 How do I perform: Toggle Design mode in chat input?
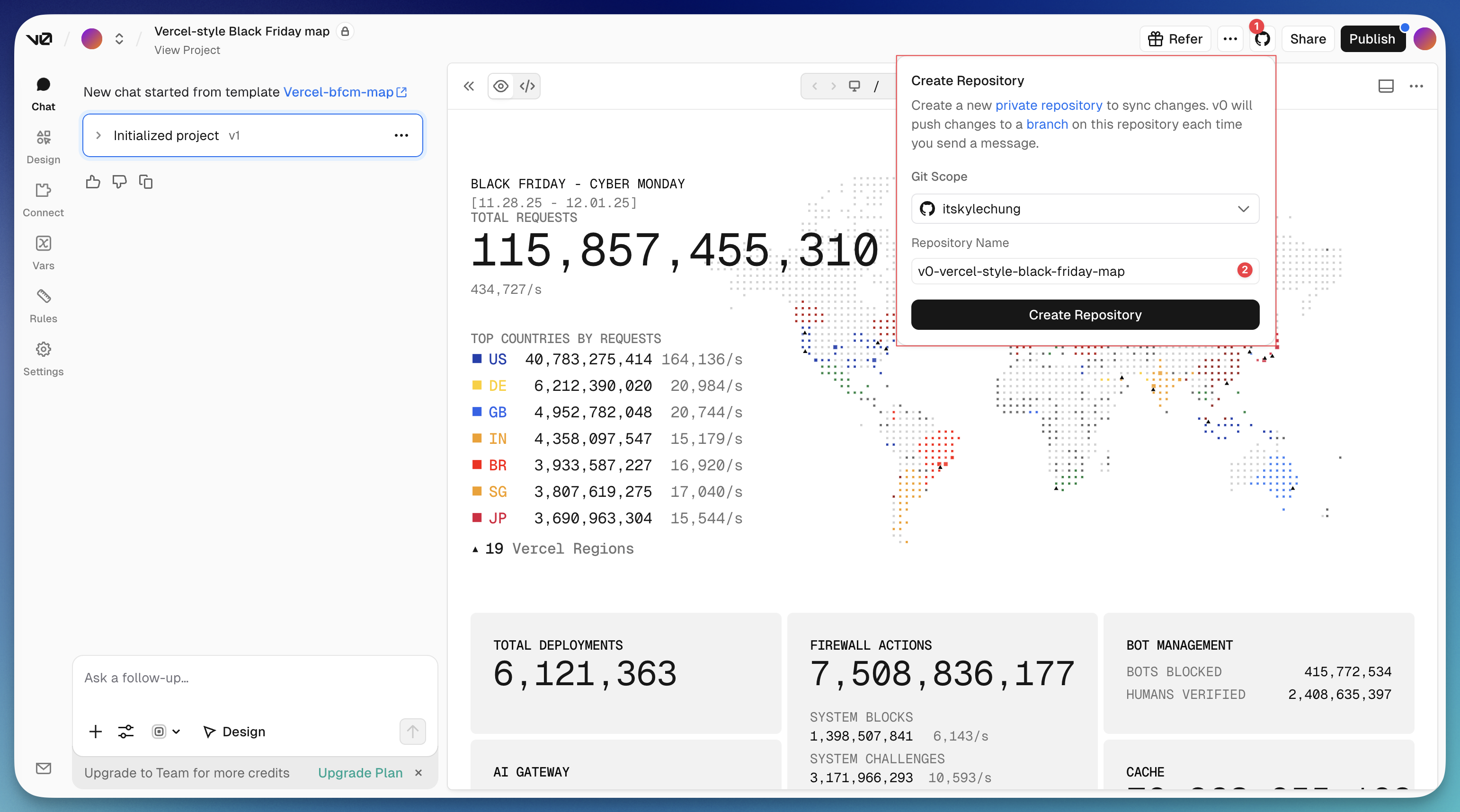[x=234, y=732]
